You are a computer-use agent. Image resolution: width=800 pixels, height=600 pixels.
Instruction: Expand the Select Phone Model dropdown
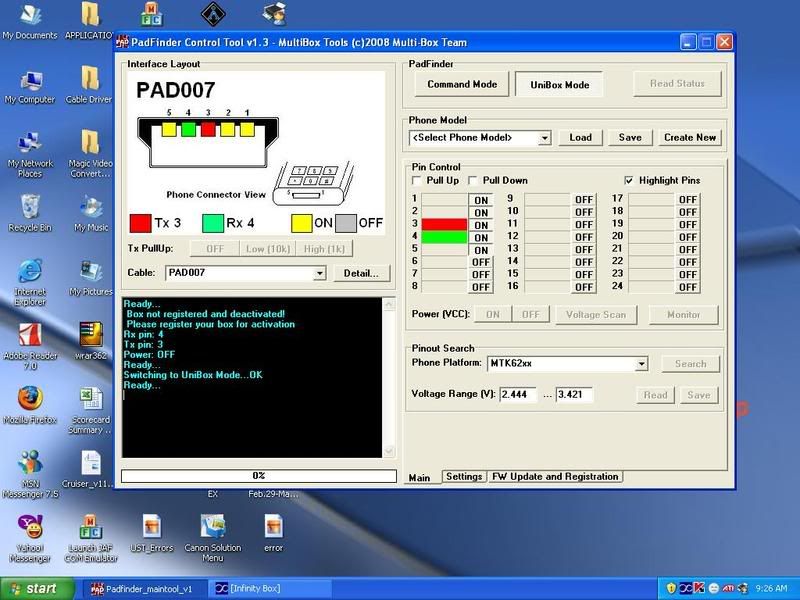click(545, 138)
